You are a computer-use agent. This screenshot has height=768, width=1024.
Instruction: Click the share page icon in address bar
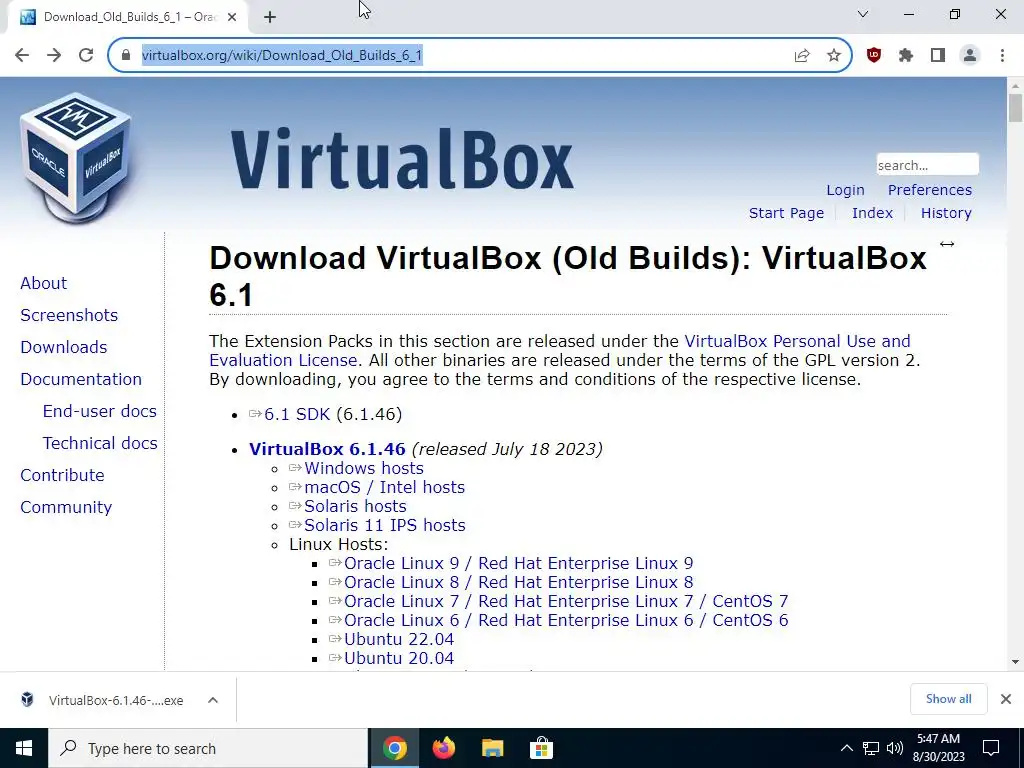[x=802, y=56]
